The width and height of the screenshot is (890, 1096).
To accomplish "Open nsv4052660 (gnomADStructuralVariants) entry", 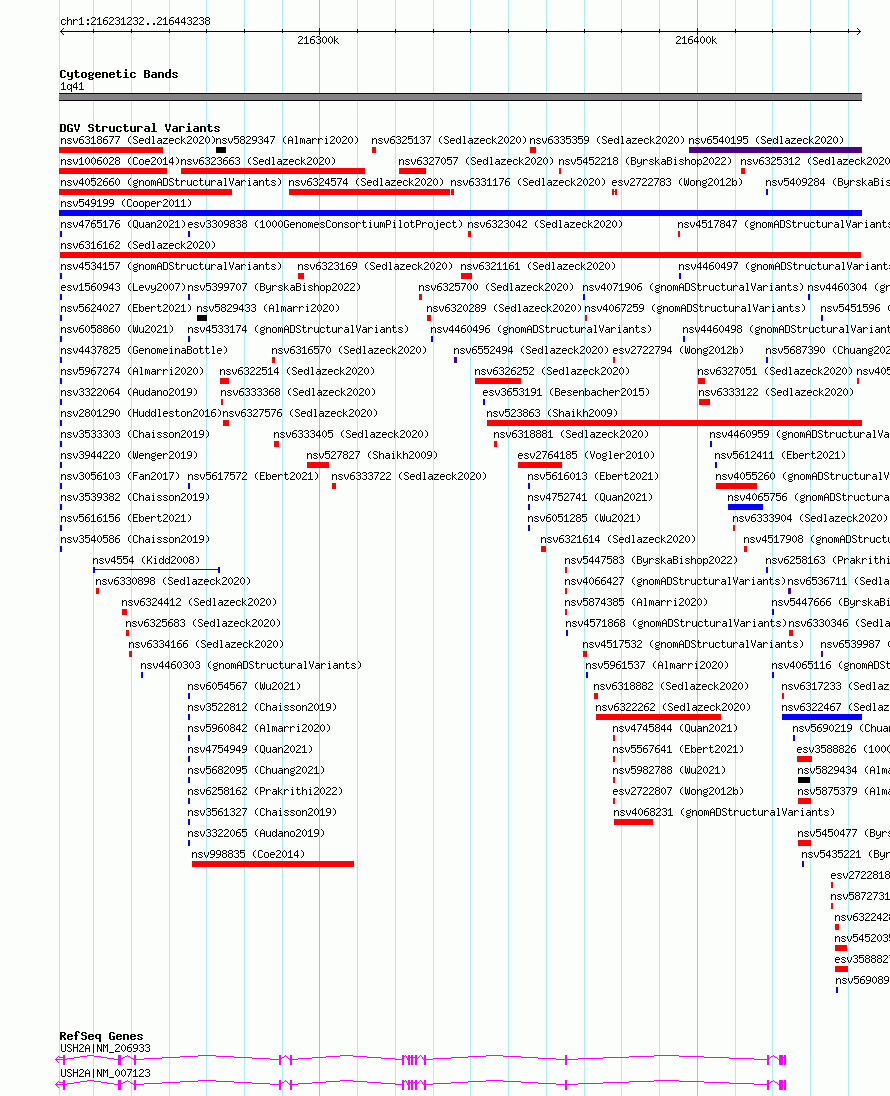I will (171, 182).
